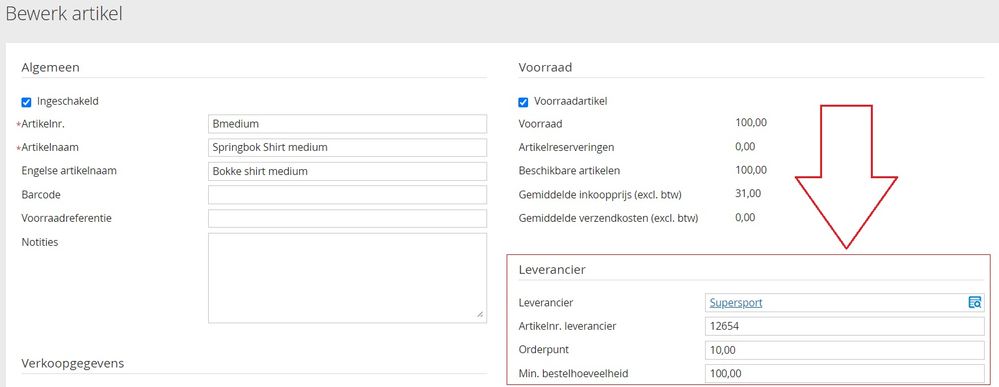Open the Leverancier lookup search icon
This screenshot has width=999, height=387.
point(974,303)
